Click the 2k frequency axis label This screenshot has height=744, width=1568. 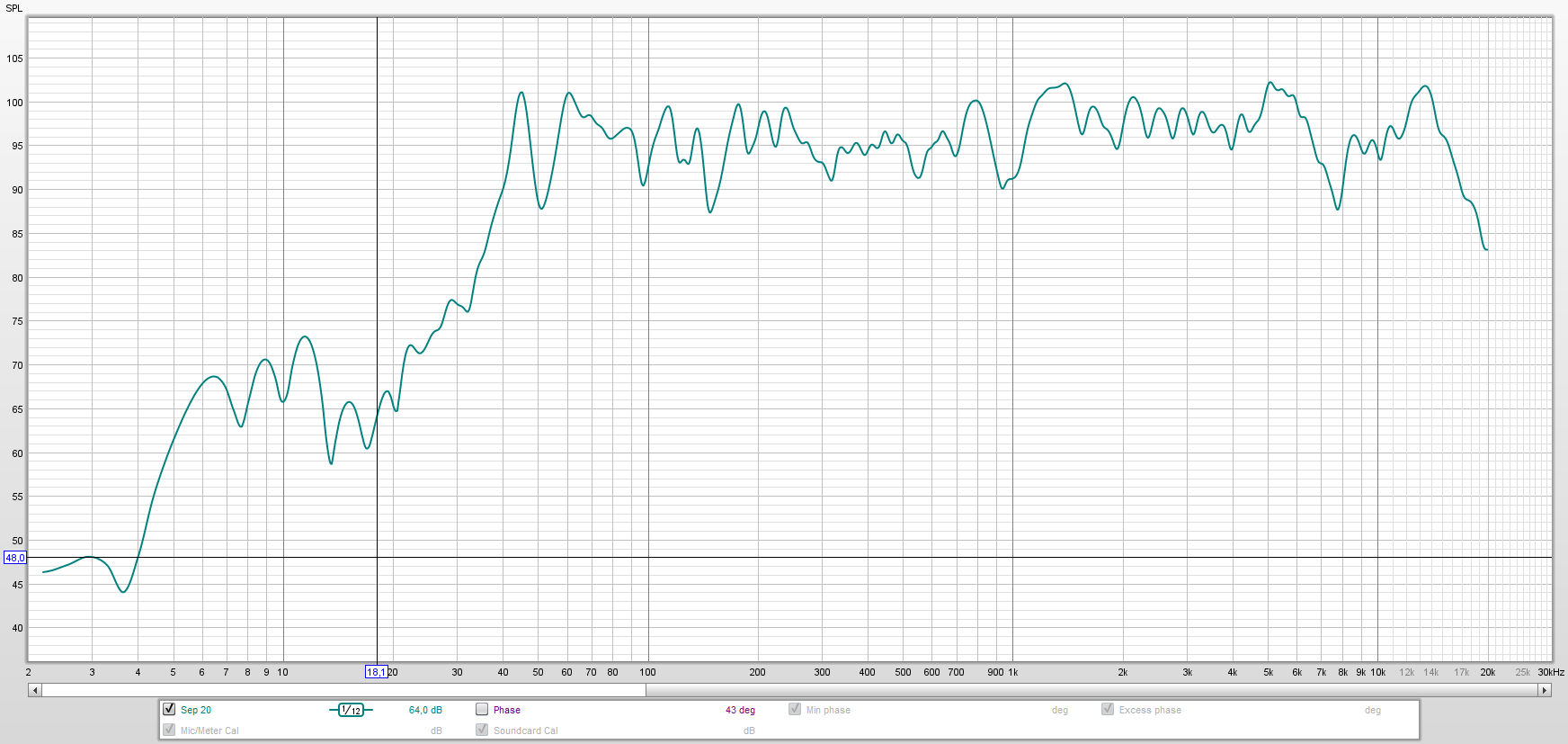(1122, 672)
